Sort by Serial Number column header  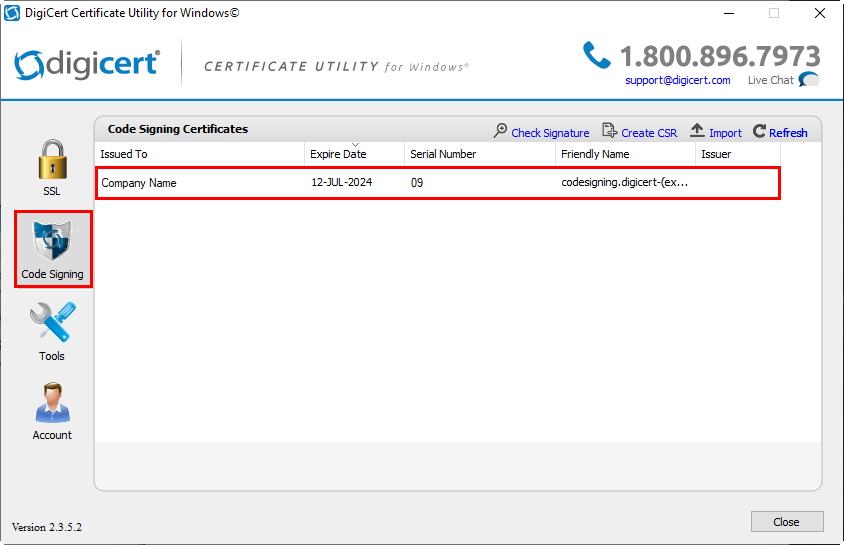coord(480,154)
